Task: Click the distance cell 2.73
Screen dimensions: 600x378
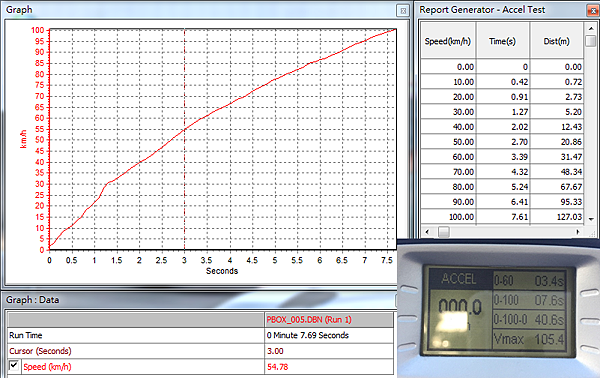Action: (x=557, y=97)
